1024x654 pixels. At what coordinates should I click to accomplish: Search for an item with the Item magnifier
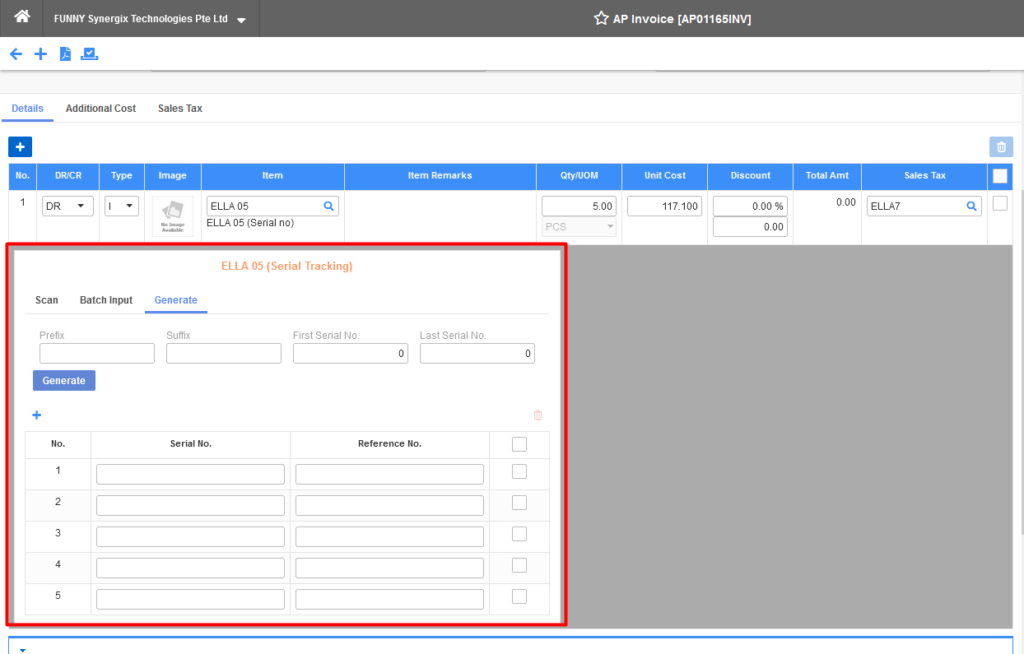[x=328, y=204]
